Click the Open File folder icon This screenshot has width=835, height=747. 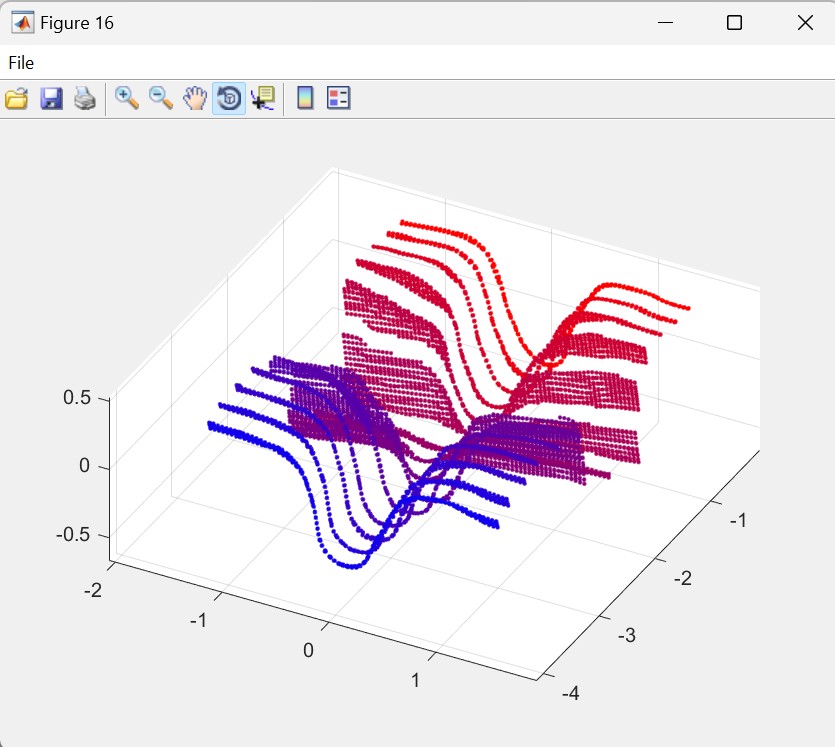pos(16,98)
